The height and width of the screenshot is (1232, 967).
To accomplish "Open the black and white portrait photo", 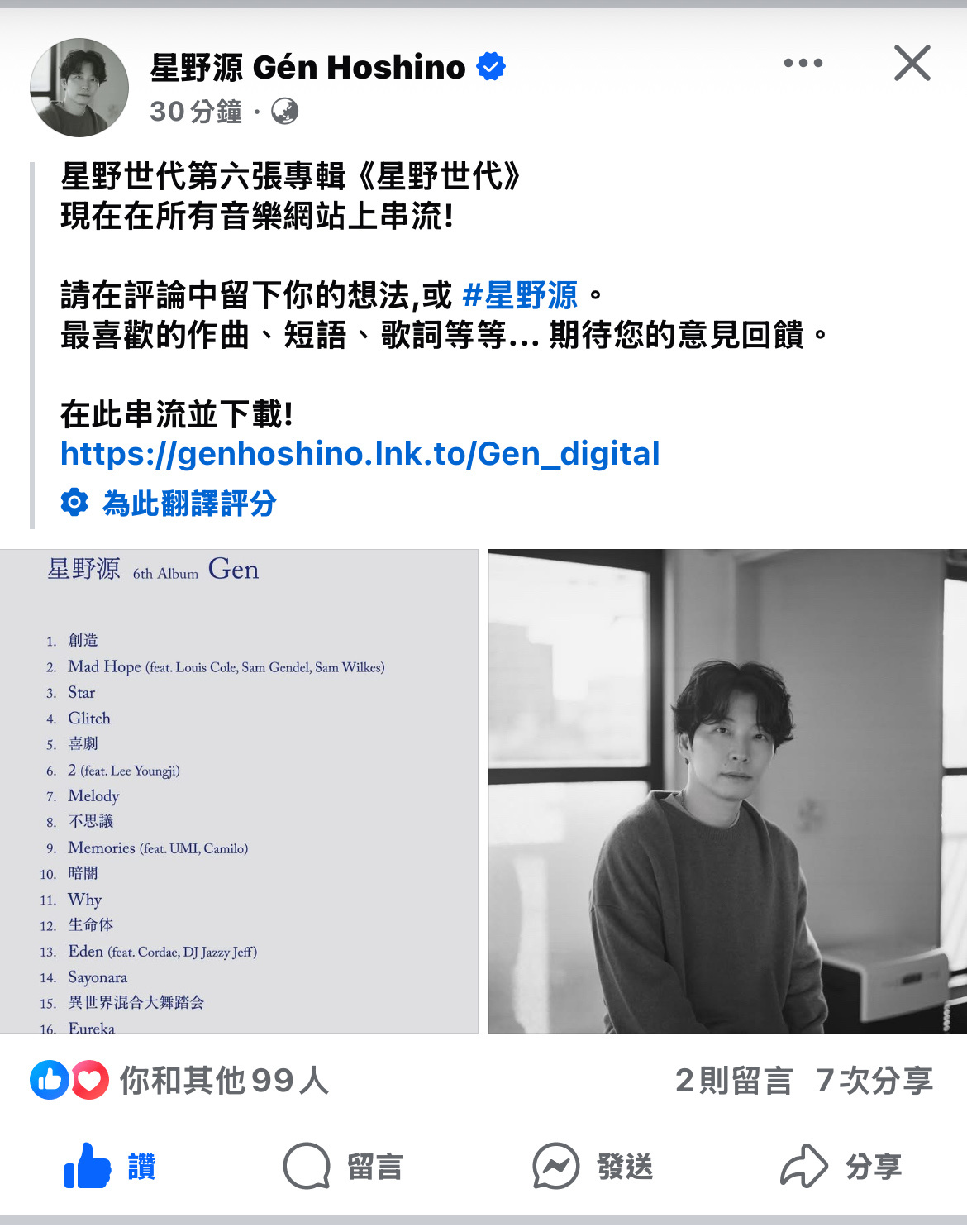I will point(727,791).
